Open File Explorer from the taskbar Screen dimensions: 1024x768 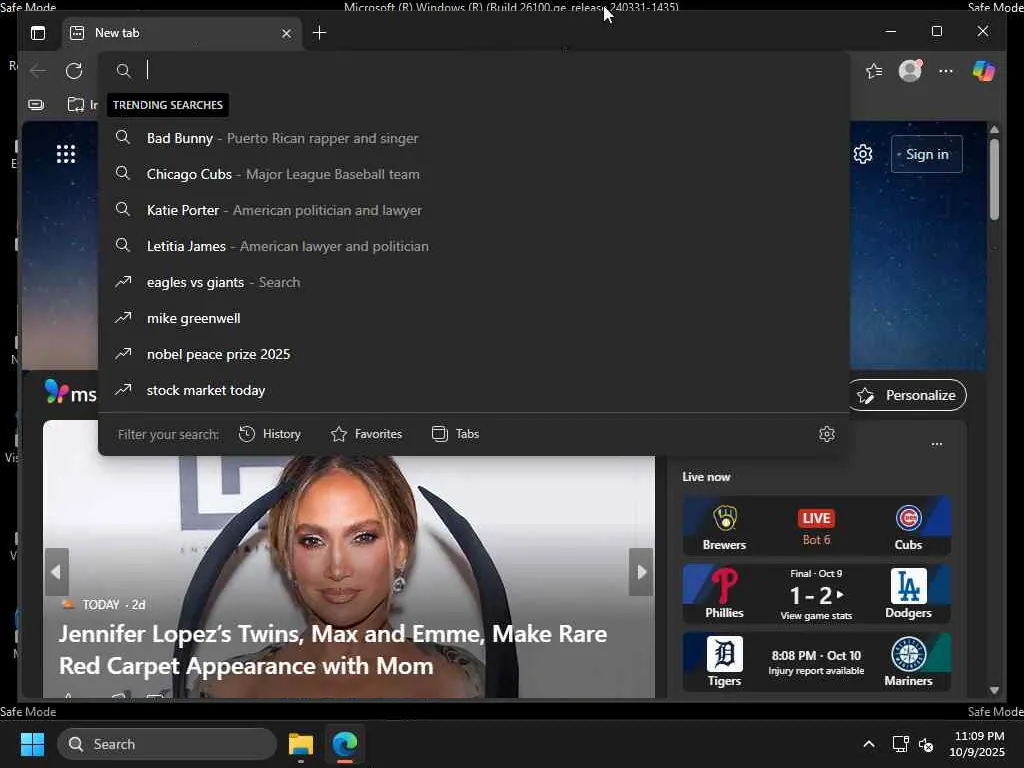[301, 744]
